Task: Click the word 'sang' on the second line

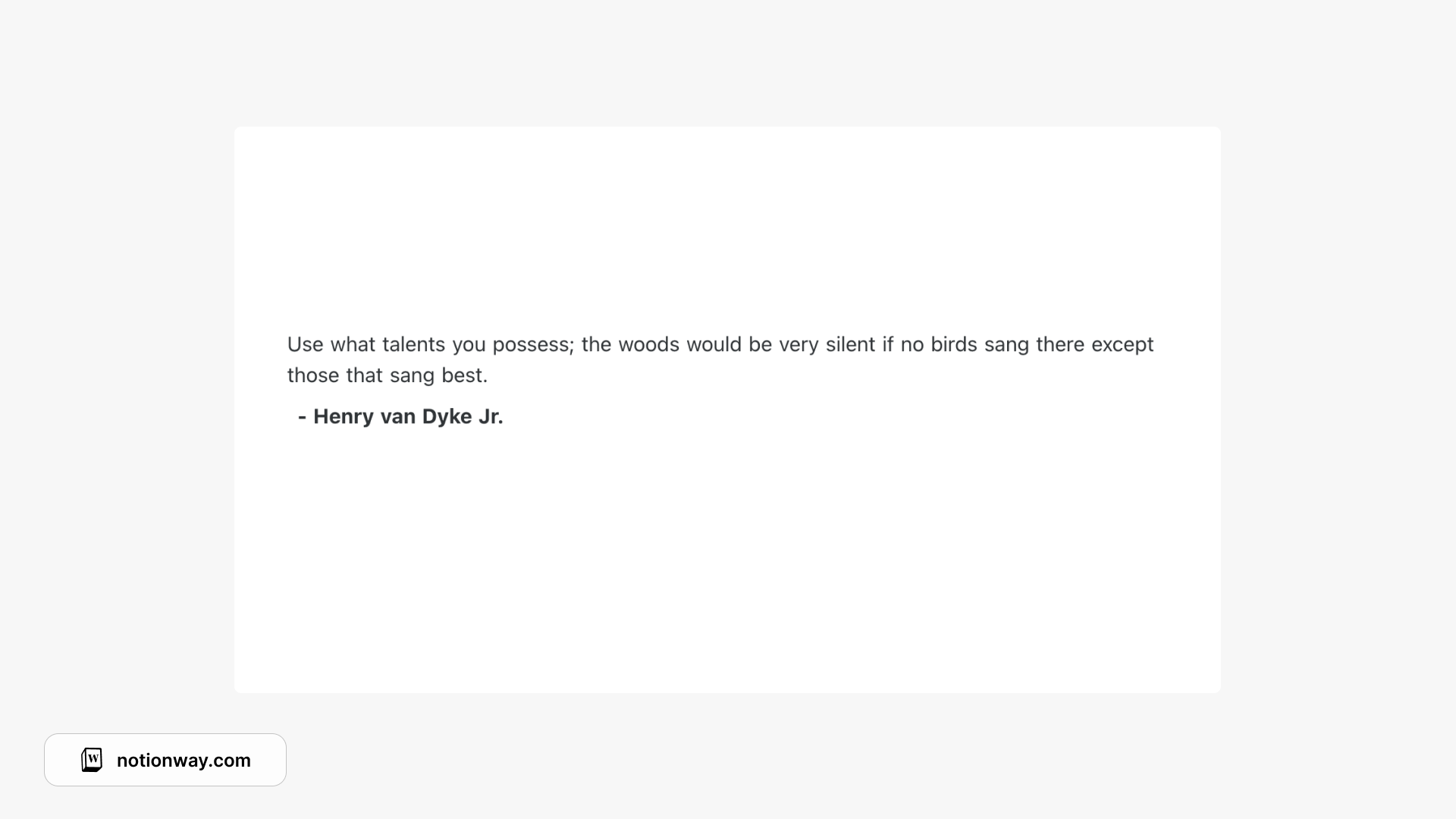Action: tap(412, 375)
